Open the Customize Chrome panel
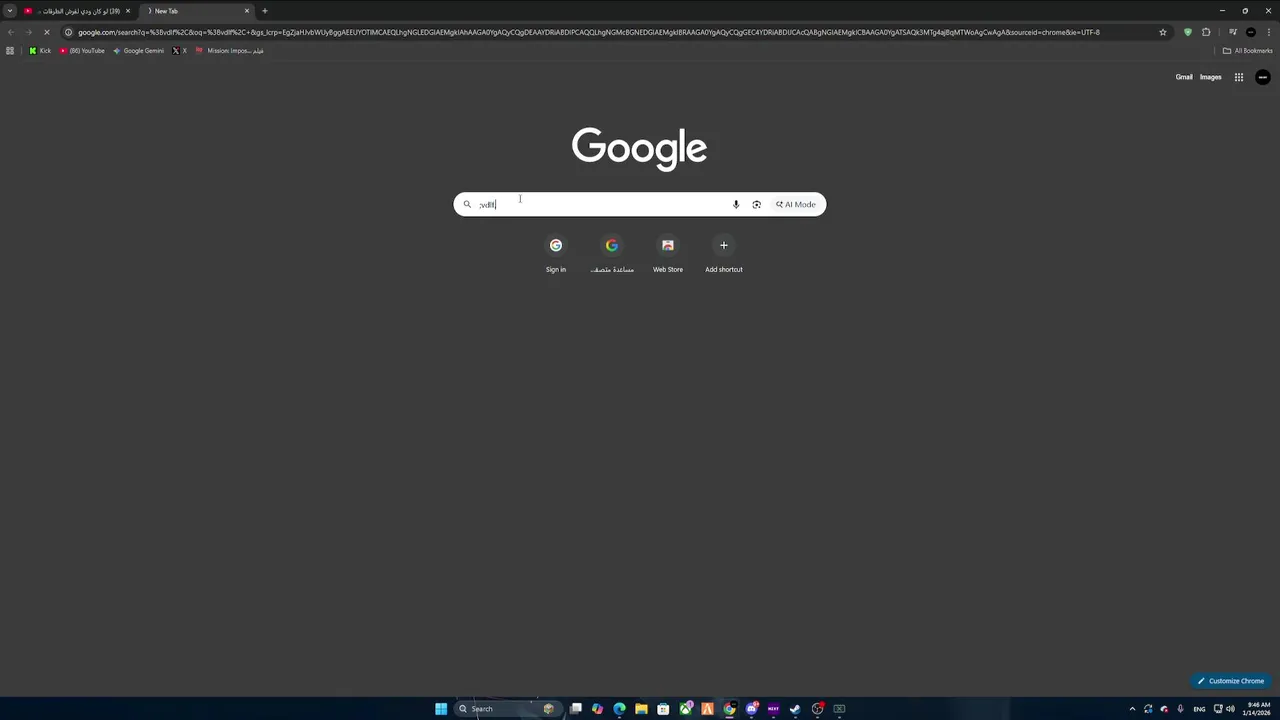The width and height of the screenshot is (1280, 720). click(1231, 681)
